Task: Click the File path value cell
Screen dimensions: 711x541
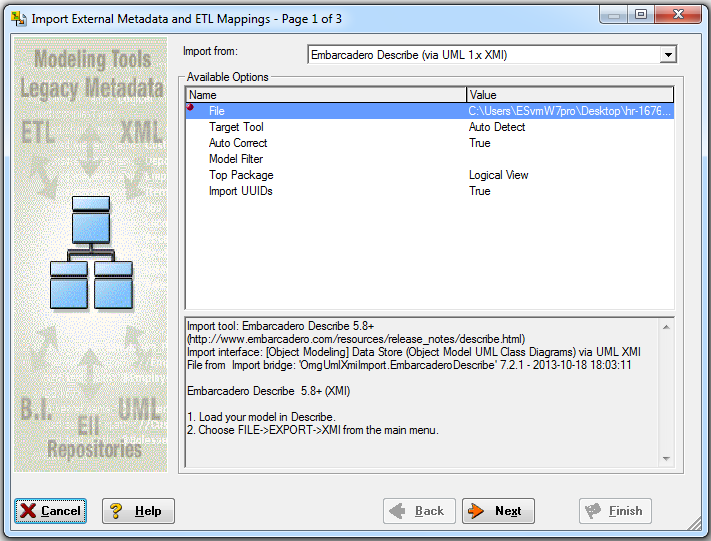Action: tap(570, 111)
